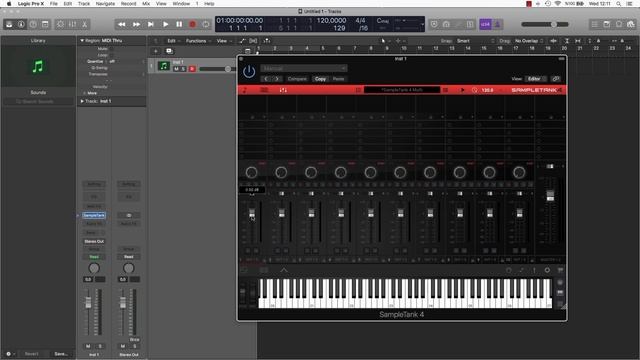Click the SampleTank 4 Multi preset name field

point(402,90)
